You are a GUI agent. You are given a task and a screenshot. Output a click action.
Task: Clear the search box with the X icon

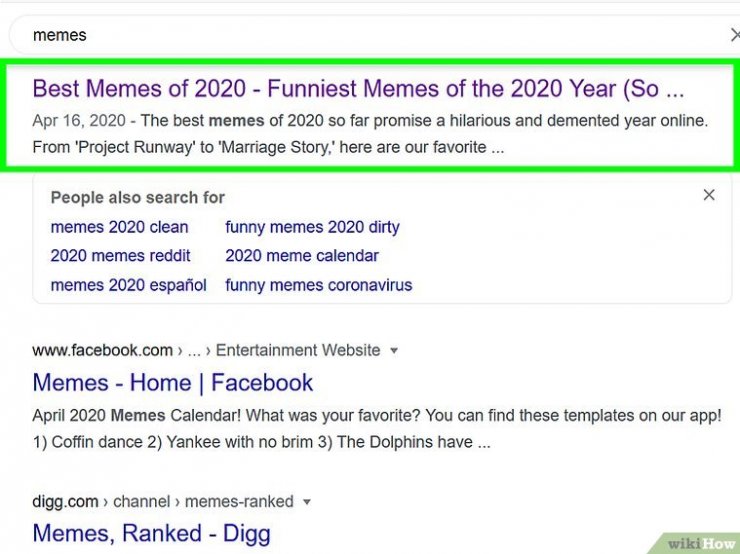click(x=733, y=35)
